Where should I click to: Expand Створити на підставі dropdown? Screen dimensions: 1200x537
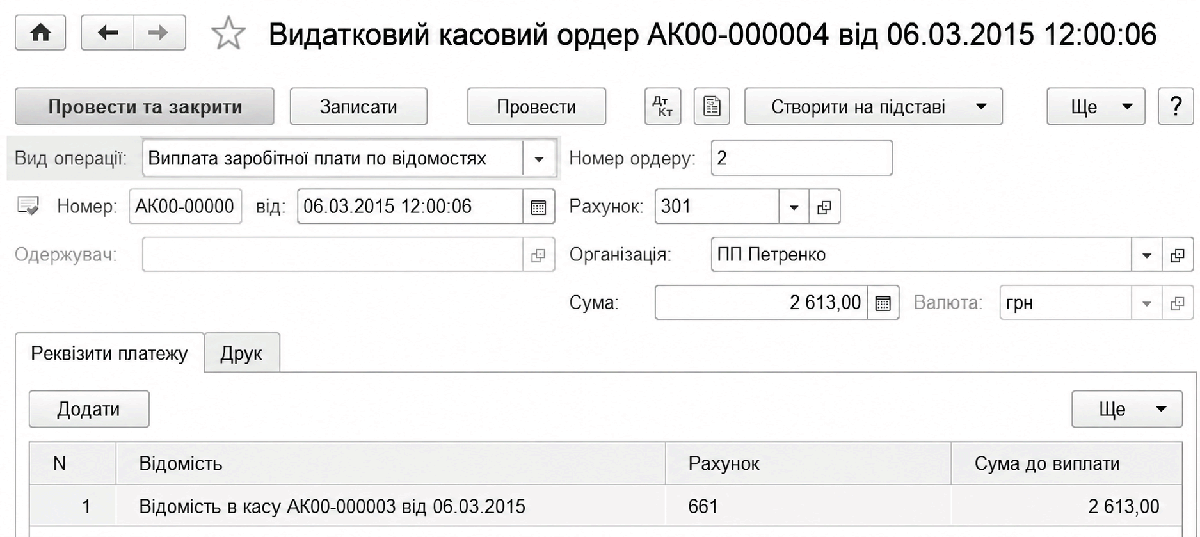tap(873, 106)
